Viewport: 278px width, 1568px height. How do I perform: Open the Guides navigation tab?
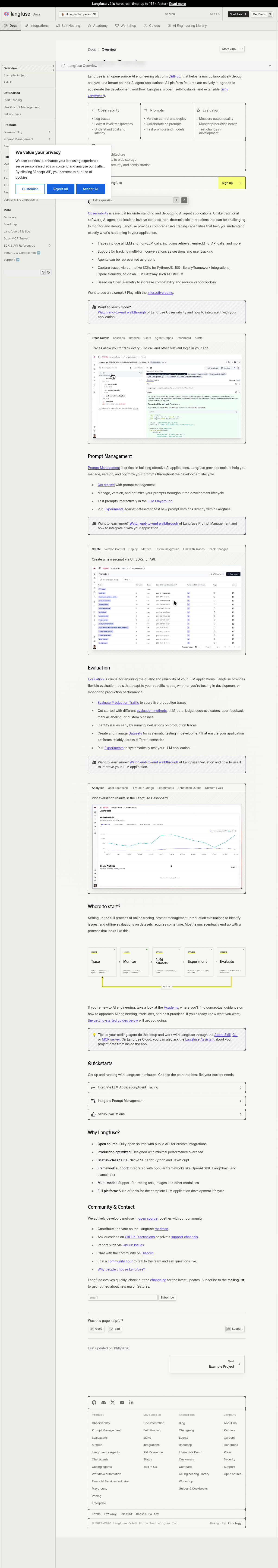[x=152, y=26]
